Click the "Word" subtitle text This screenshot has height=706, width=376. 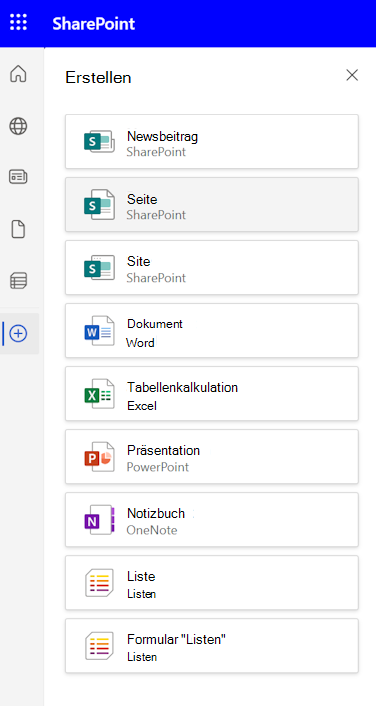(140, 343)
